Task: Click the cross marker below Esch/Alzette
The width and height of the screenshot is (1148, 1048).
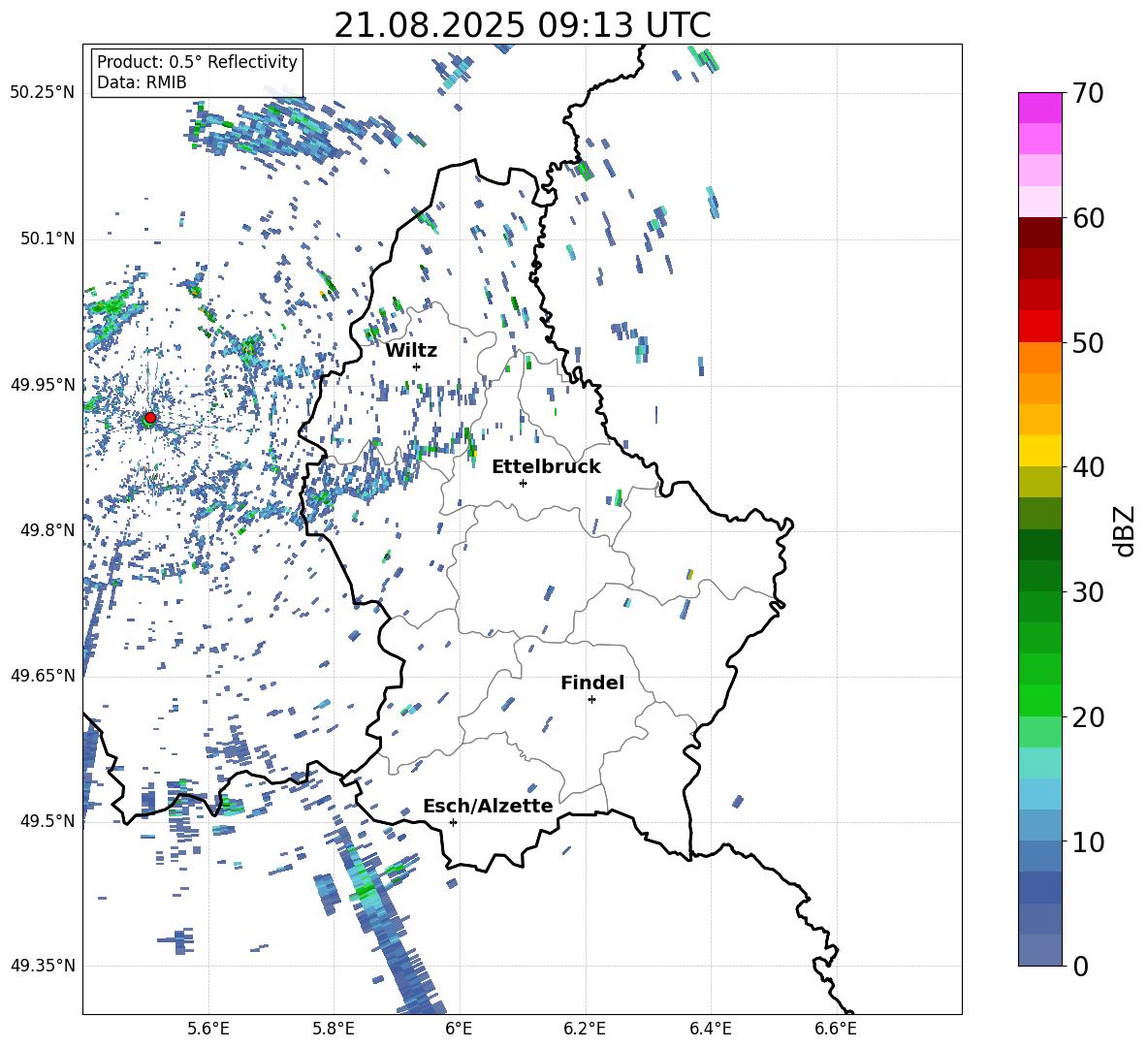Action: (x=453, y=822)
